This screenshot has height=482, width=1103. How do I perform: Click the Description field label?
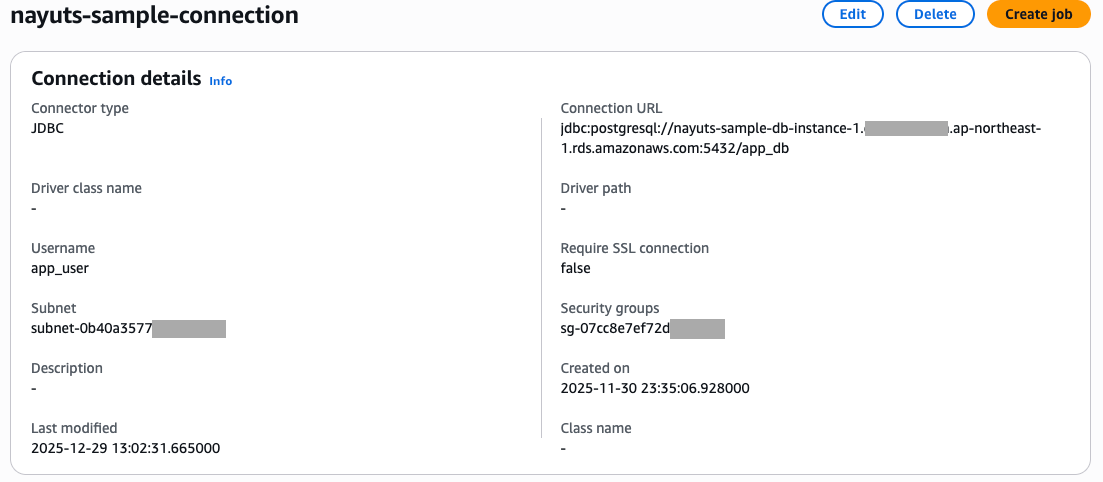[67, 368]
